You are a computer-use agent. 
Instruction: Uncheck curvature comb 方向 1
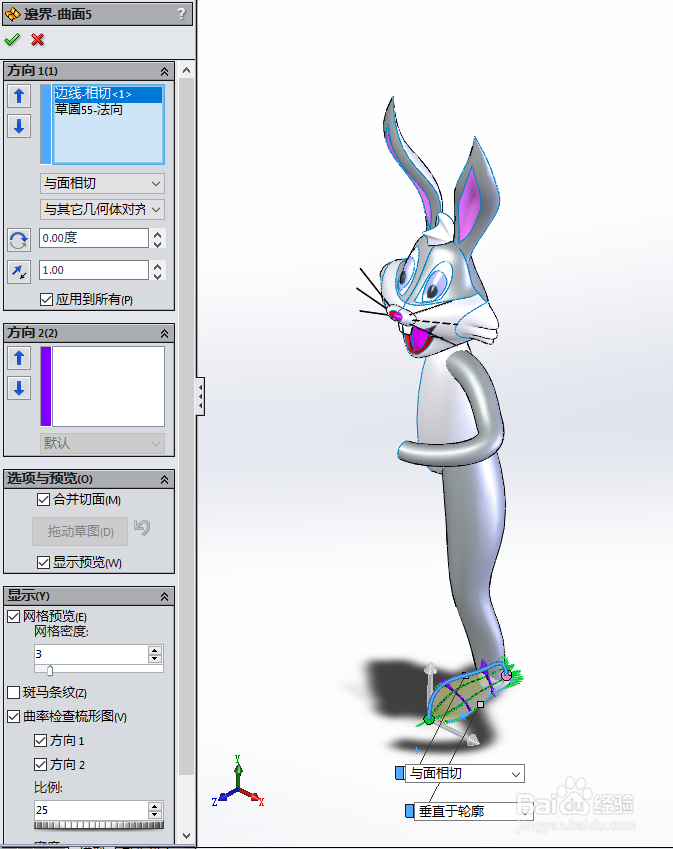(40, 740)
